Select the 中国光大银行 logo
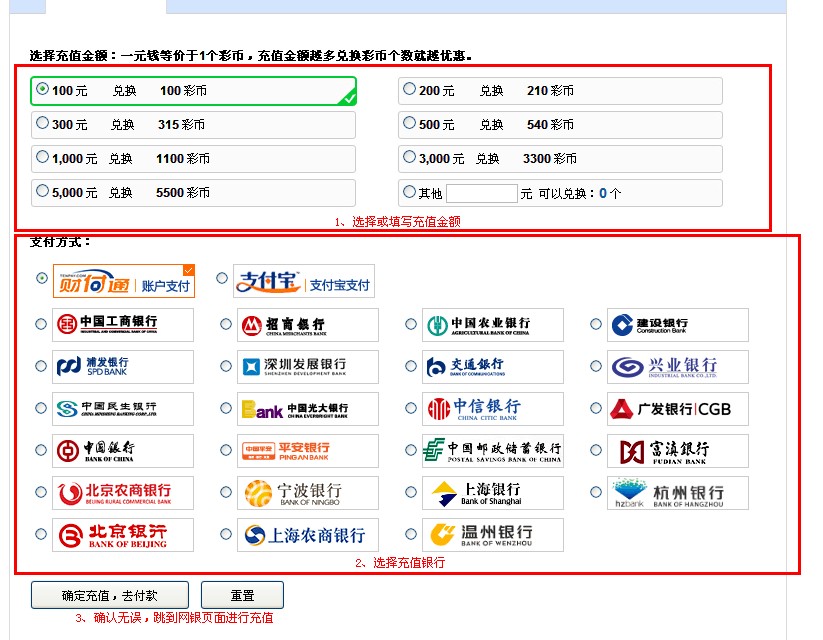This screenshot has height=640, width=823. click(308, 409)
